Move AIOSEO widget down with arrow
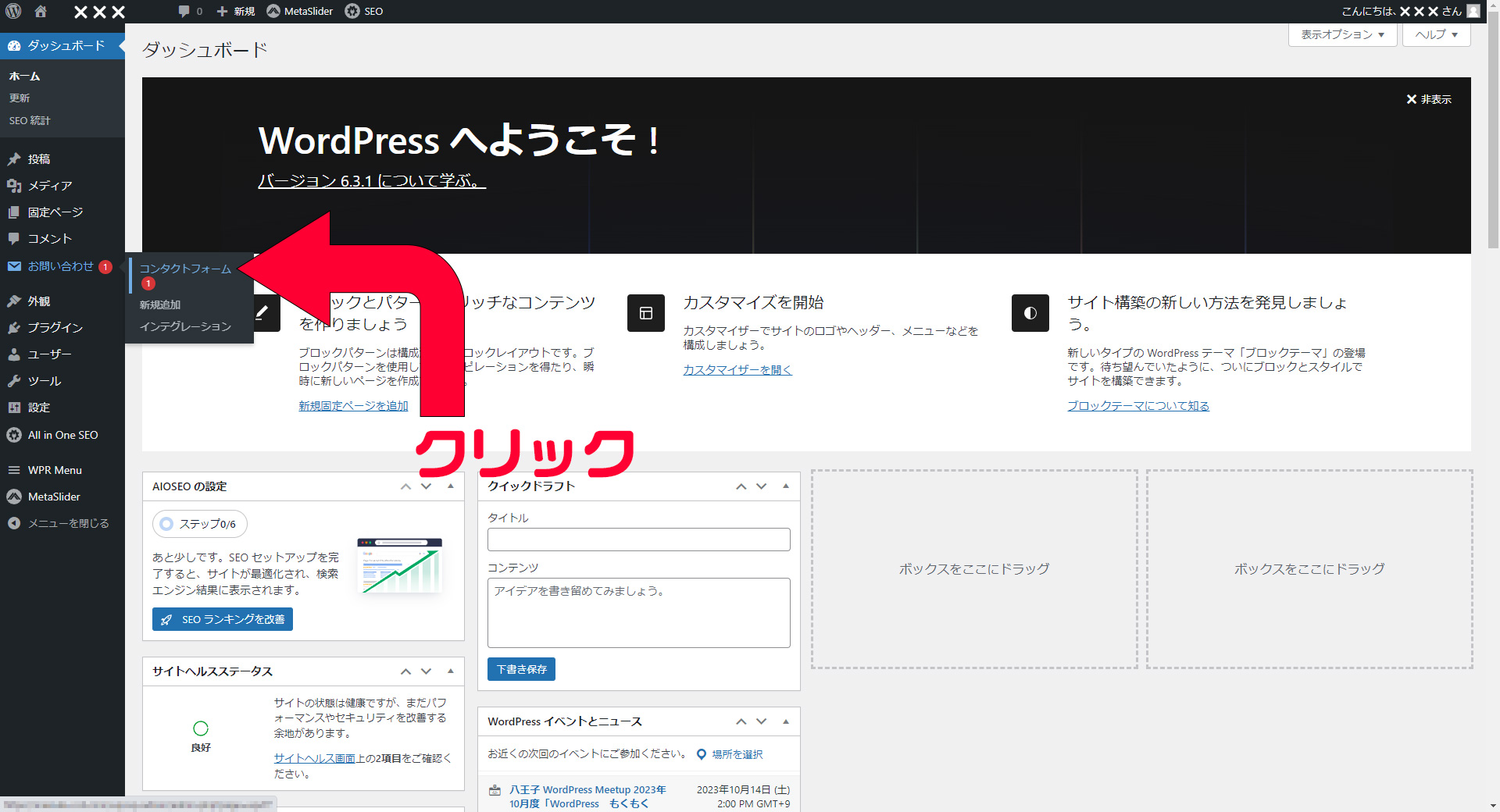This screenshot has height=812, width=1500. [427, 486]
